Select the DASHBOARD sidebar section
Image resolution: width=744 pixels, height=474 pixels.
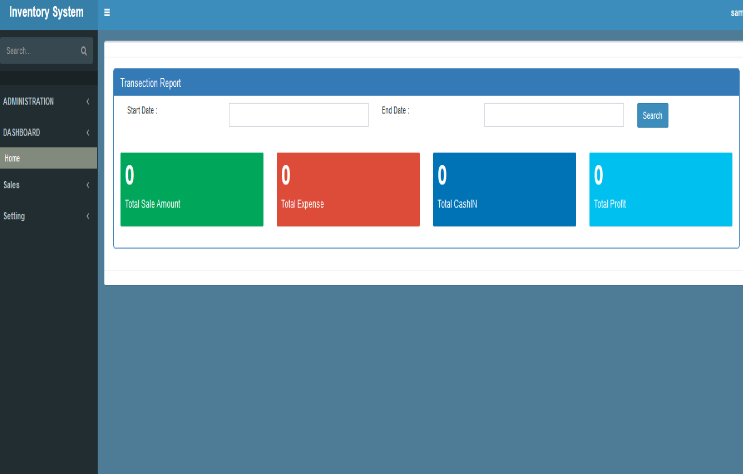pos(23,132)
